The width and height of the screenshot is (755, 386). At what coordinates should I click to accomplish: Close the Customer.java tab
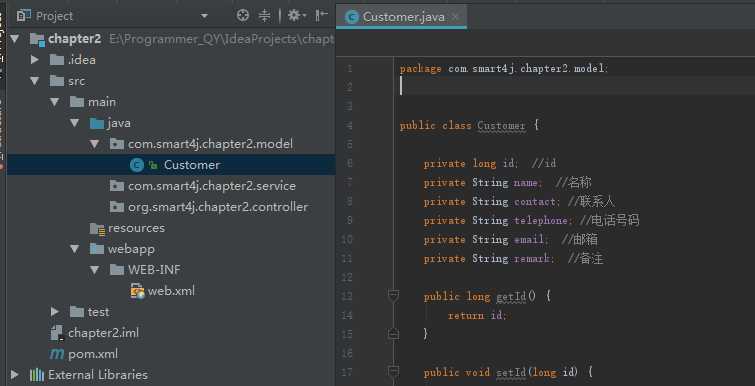coord(455,17)
